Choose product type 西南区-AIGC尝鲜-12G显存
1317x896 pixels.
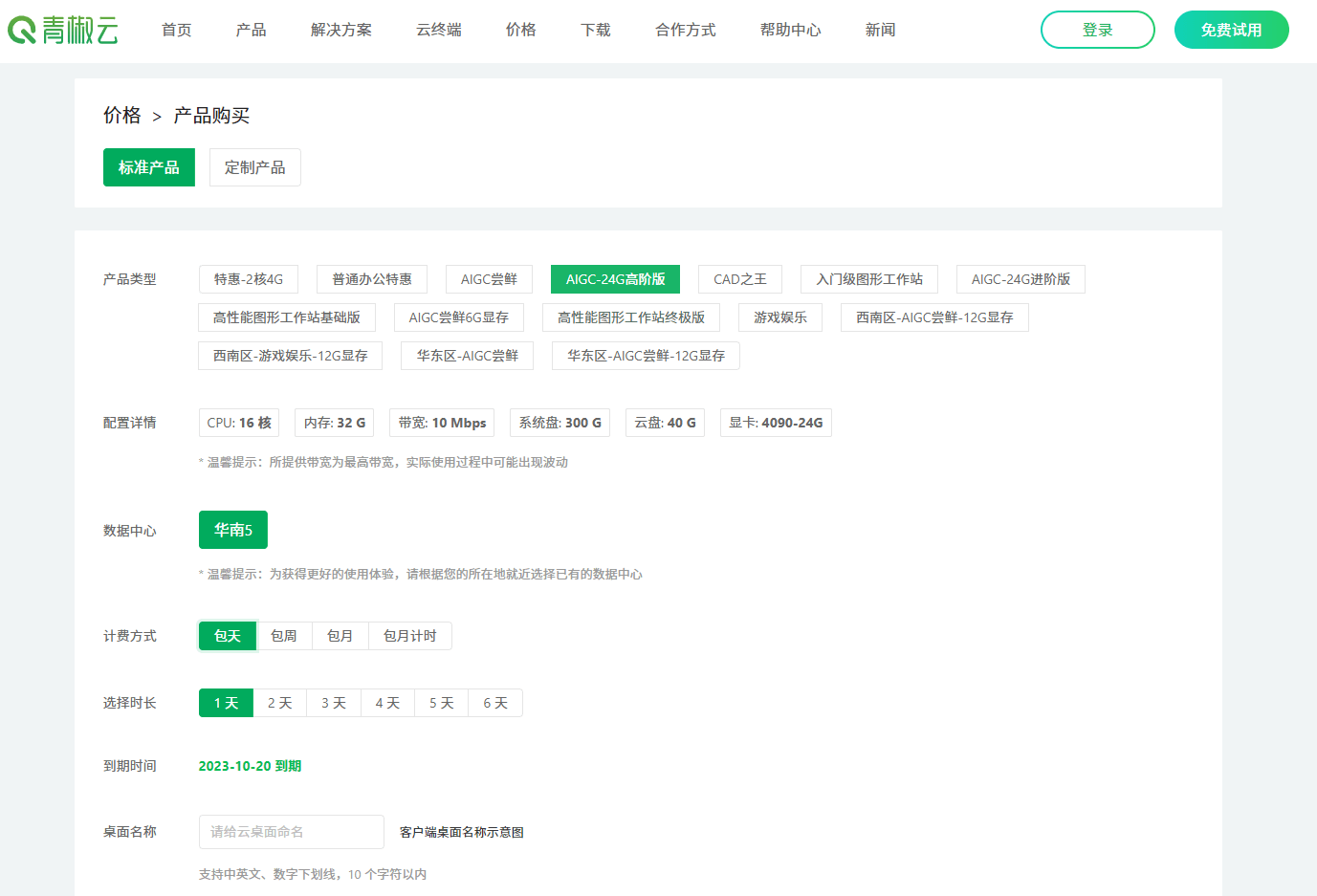click(x=934, y=317)
